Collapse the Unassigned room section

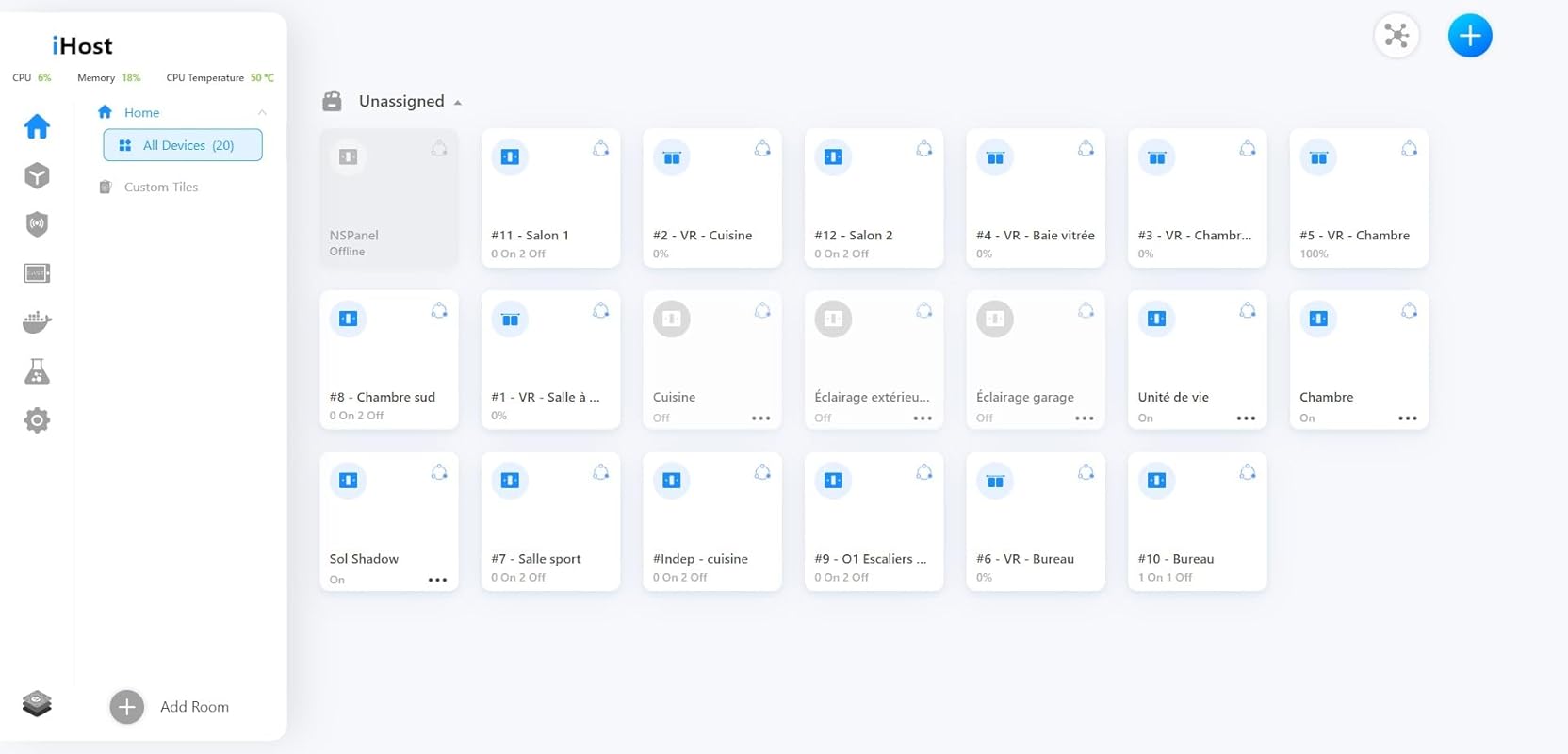[x=458, y=103]
